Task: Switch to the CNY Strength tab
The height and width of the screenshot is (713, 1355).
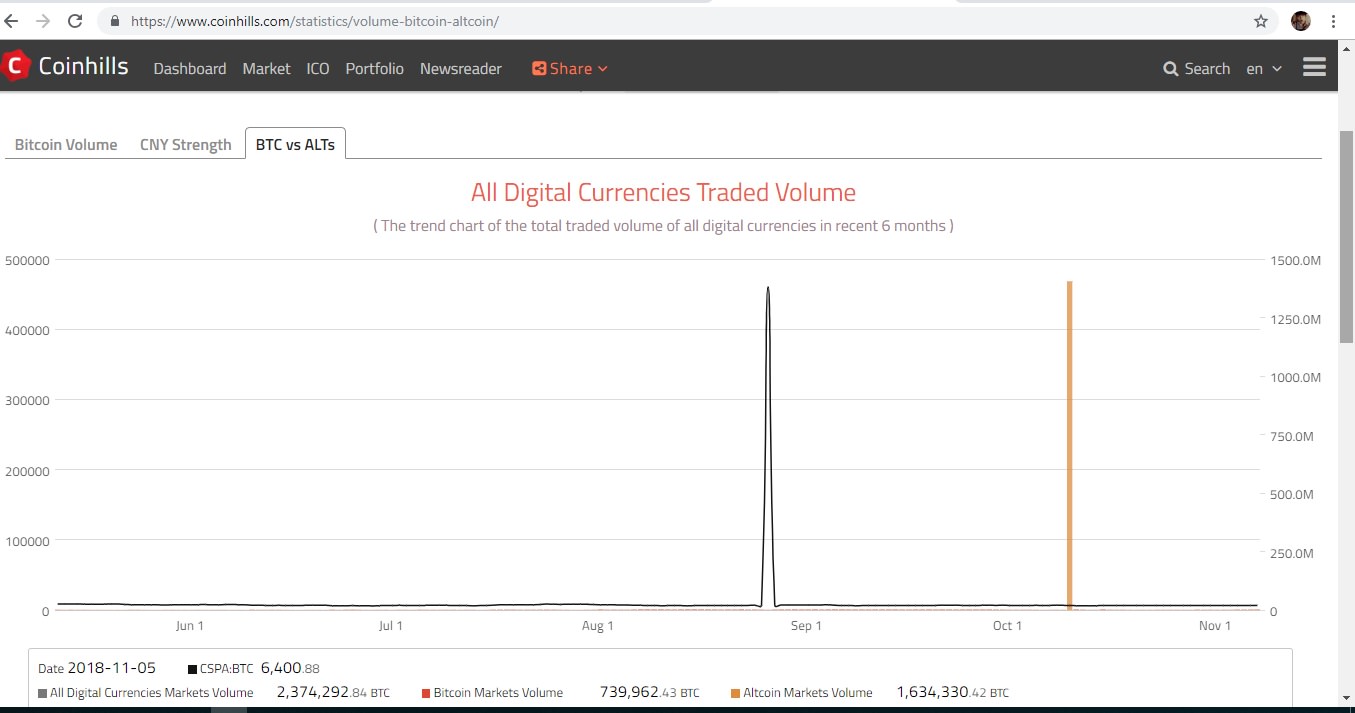Action: point(186,145)
